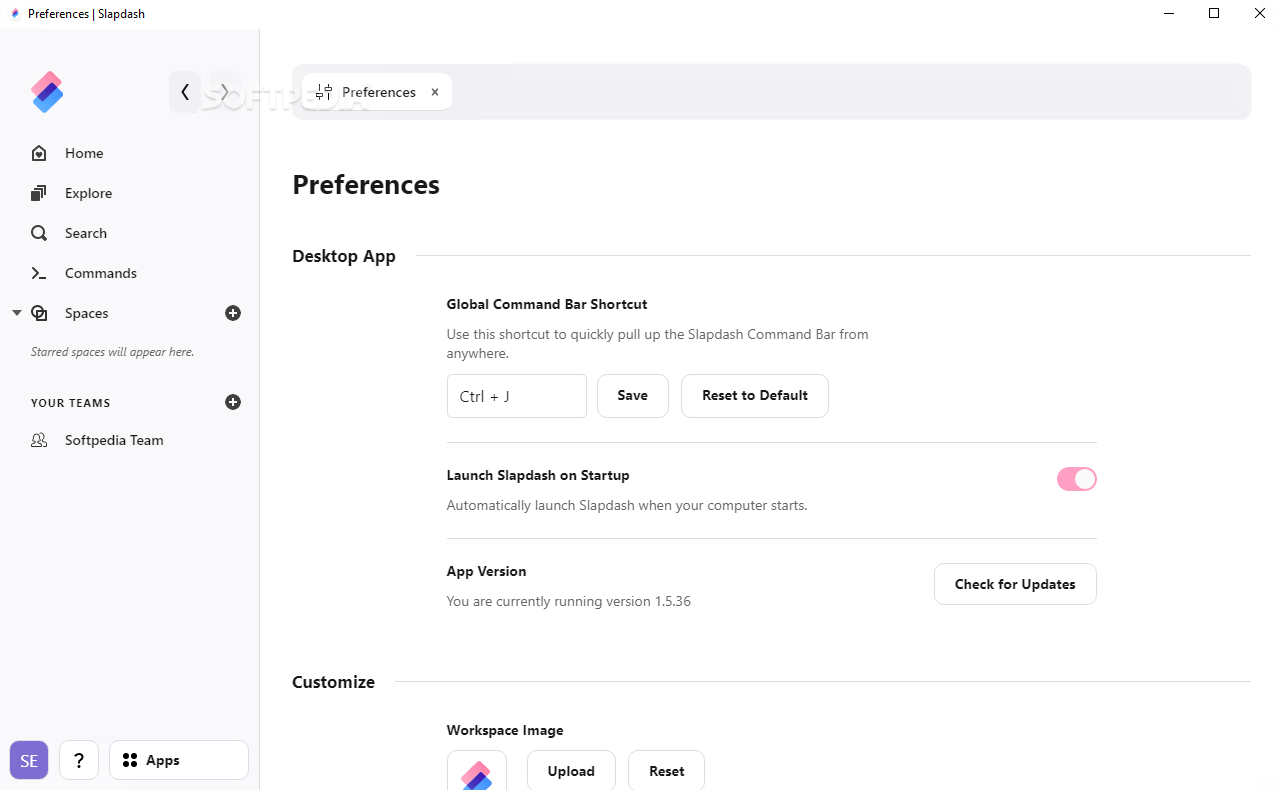Click the Customize section heading
Viewport: 1283px width, 790px height.
(333, 682)
